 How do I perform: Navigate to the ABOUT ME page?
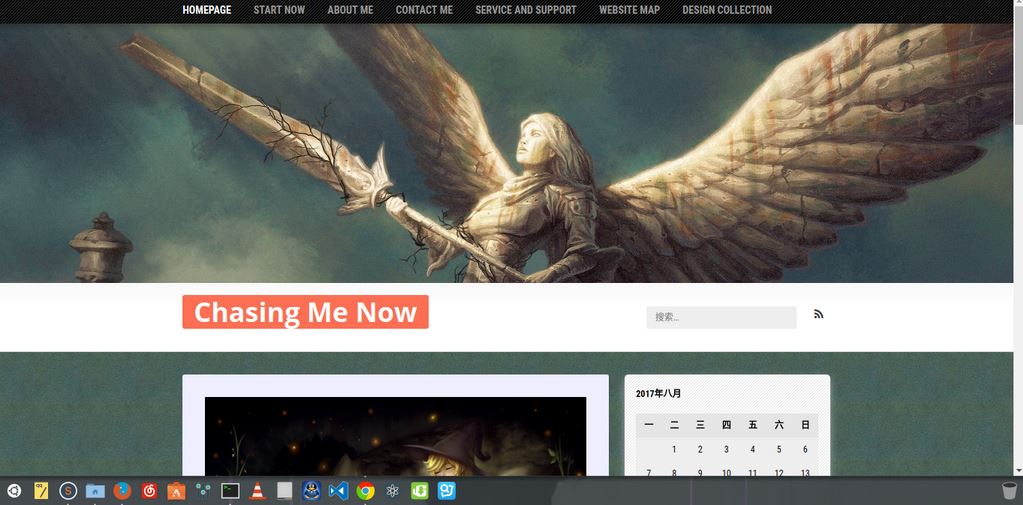tap(350, 10)
